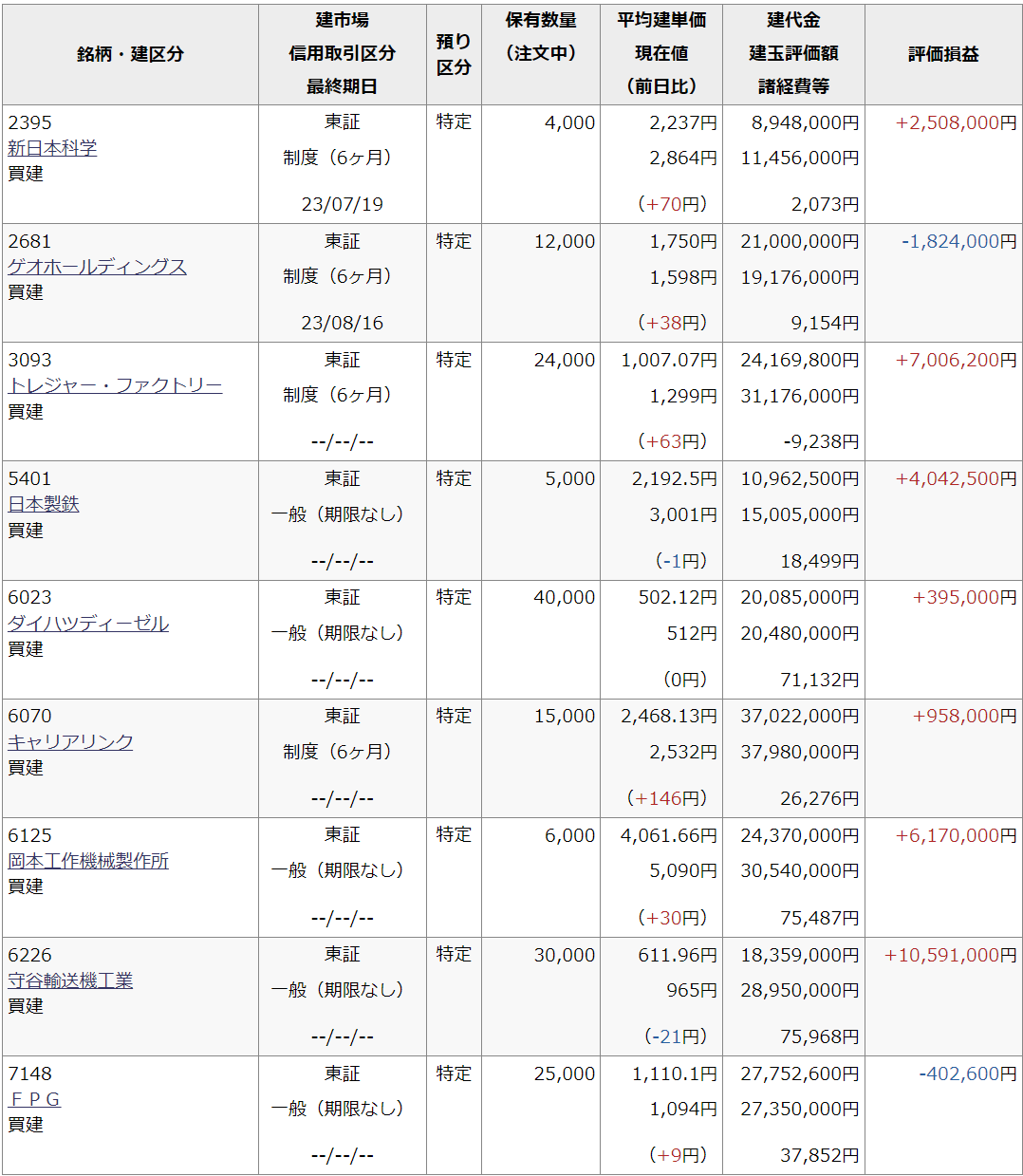
Task: Click holding quantity 40,000
Action: [565, 597]
